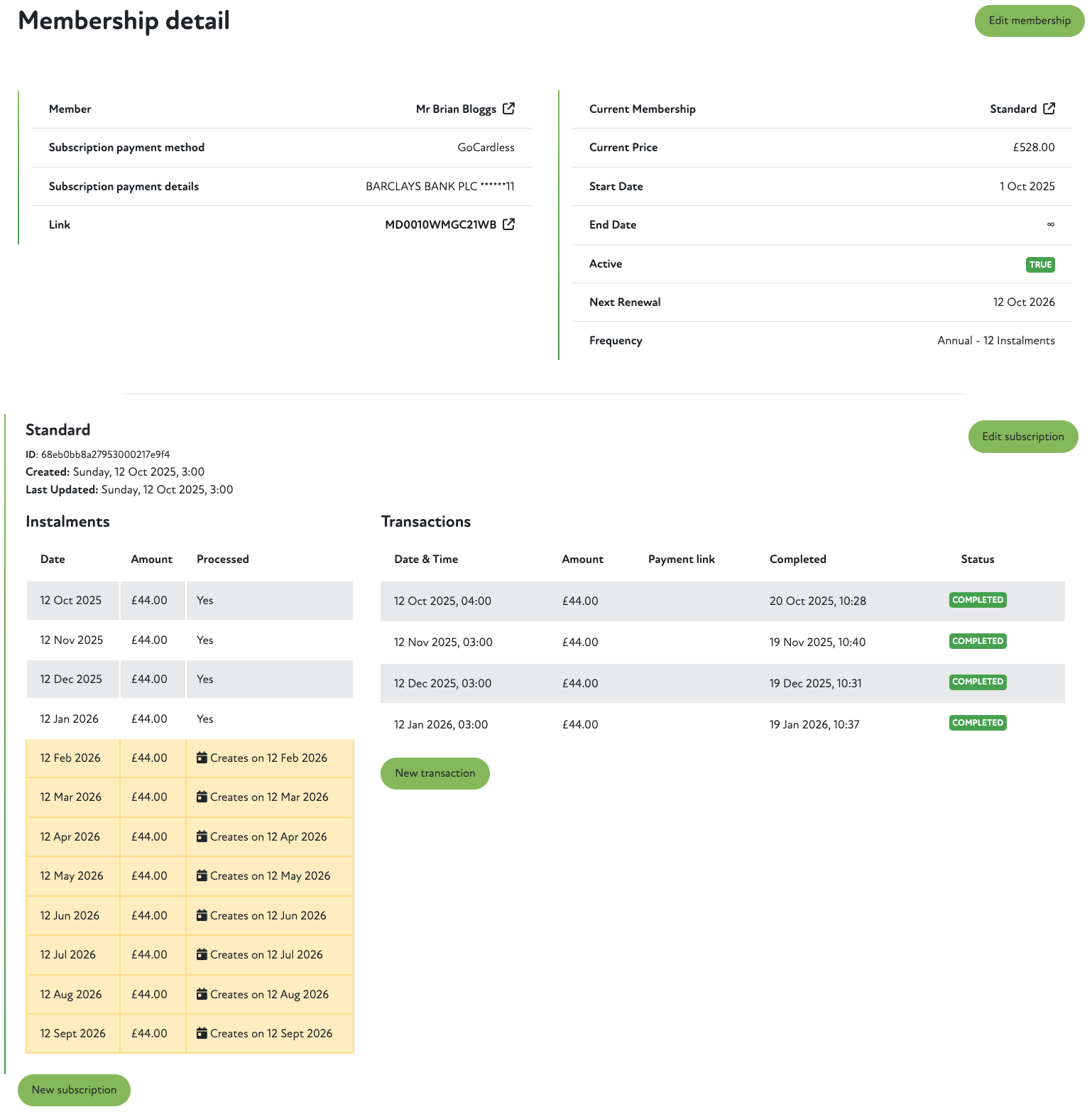Click calendar icon in 12 Feb 2026 instalment

pyautogui.click(x=202, y=758)
